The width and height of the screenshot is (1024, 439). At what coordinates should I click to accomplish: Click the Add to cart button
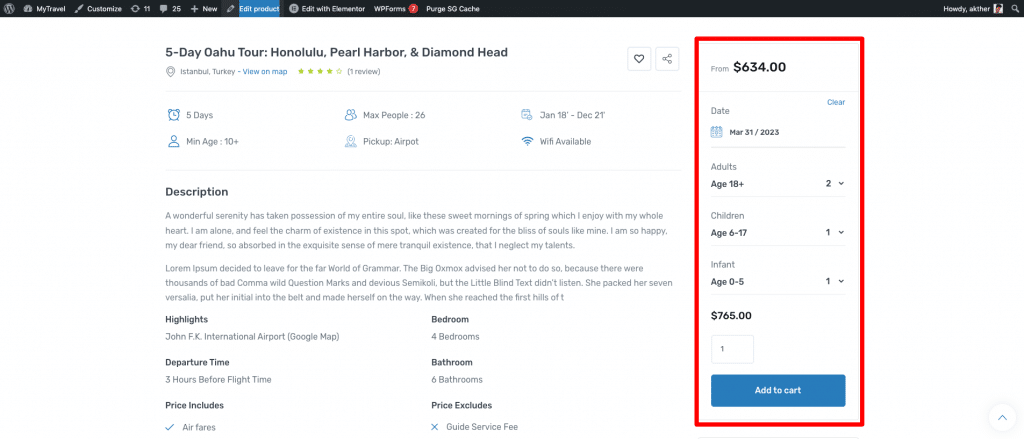[778, 390]
